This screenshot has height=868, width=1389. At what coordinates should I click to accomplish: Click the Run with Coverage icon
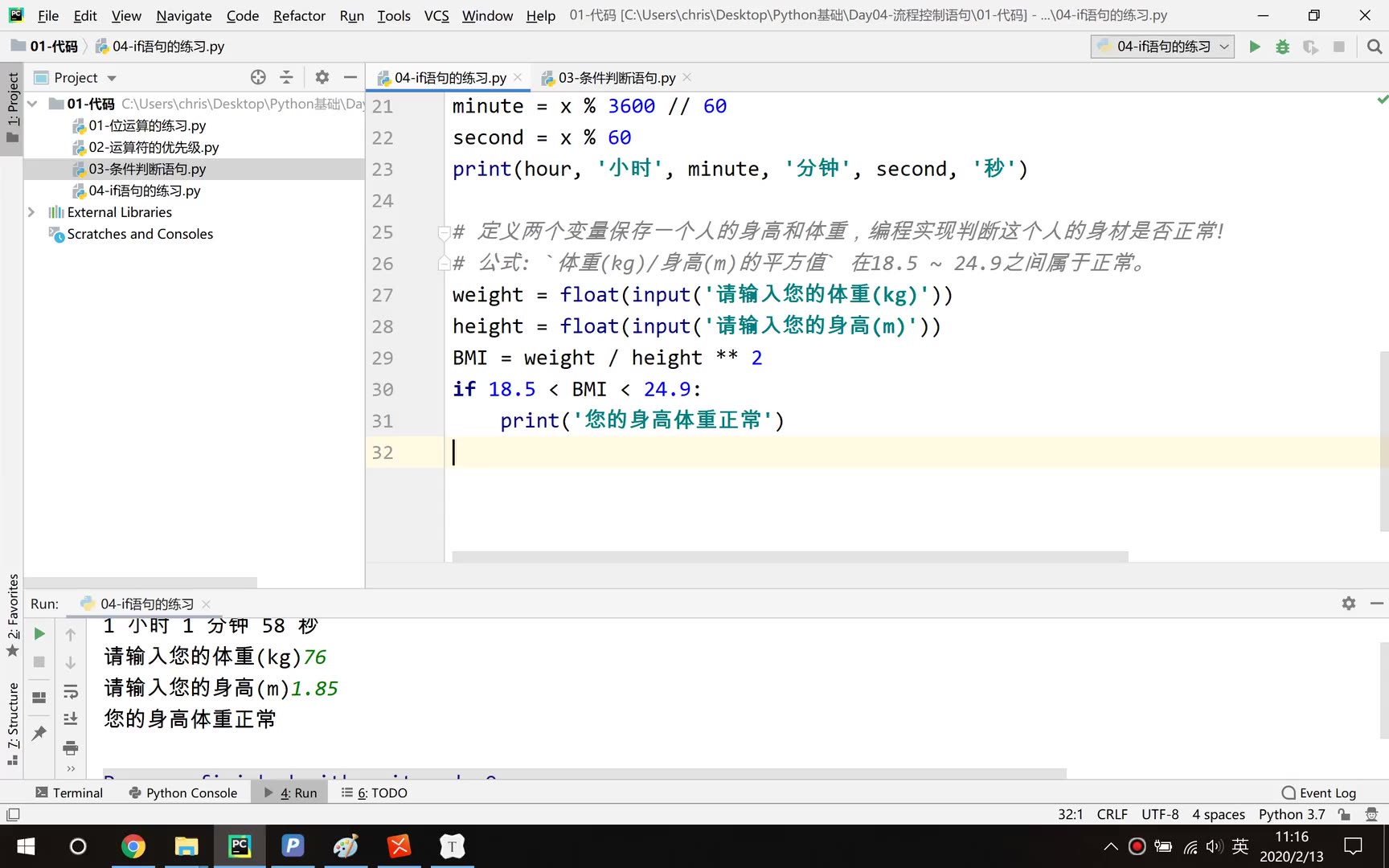[x=1311, y=46]
